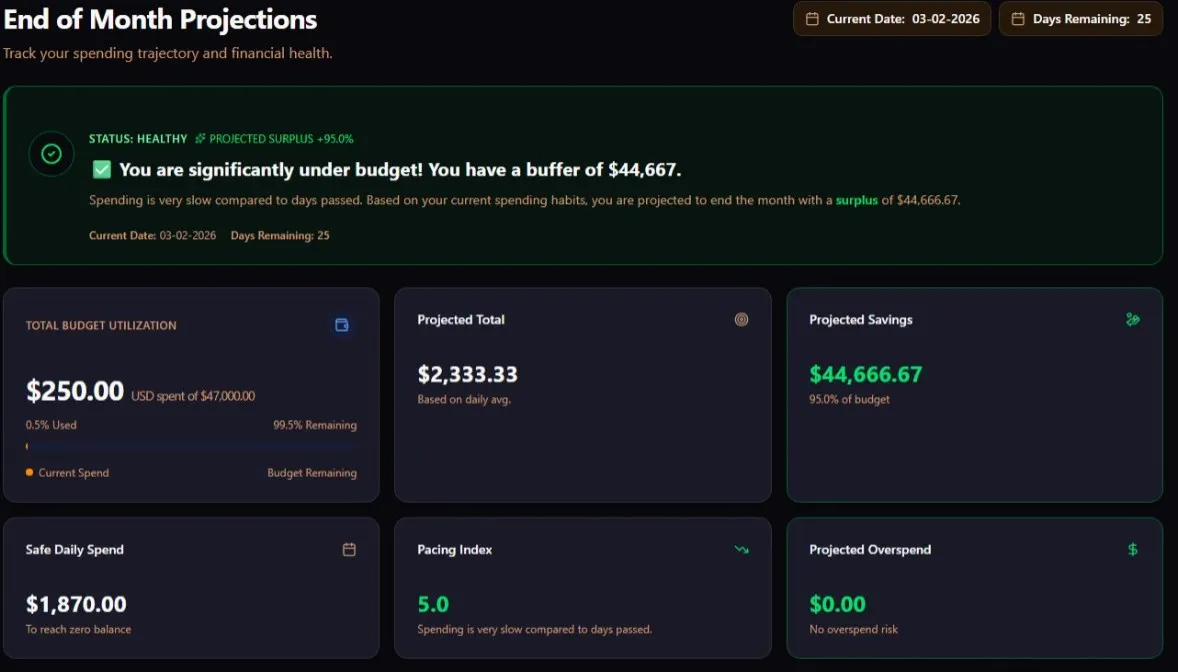Click the orange Current Spend legend dot
1178x672 pixels.
click(29, 472)
